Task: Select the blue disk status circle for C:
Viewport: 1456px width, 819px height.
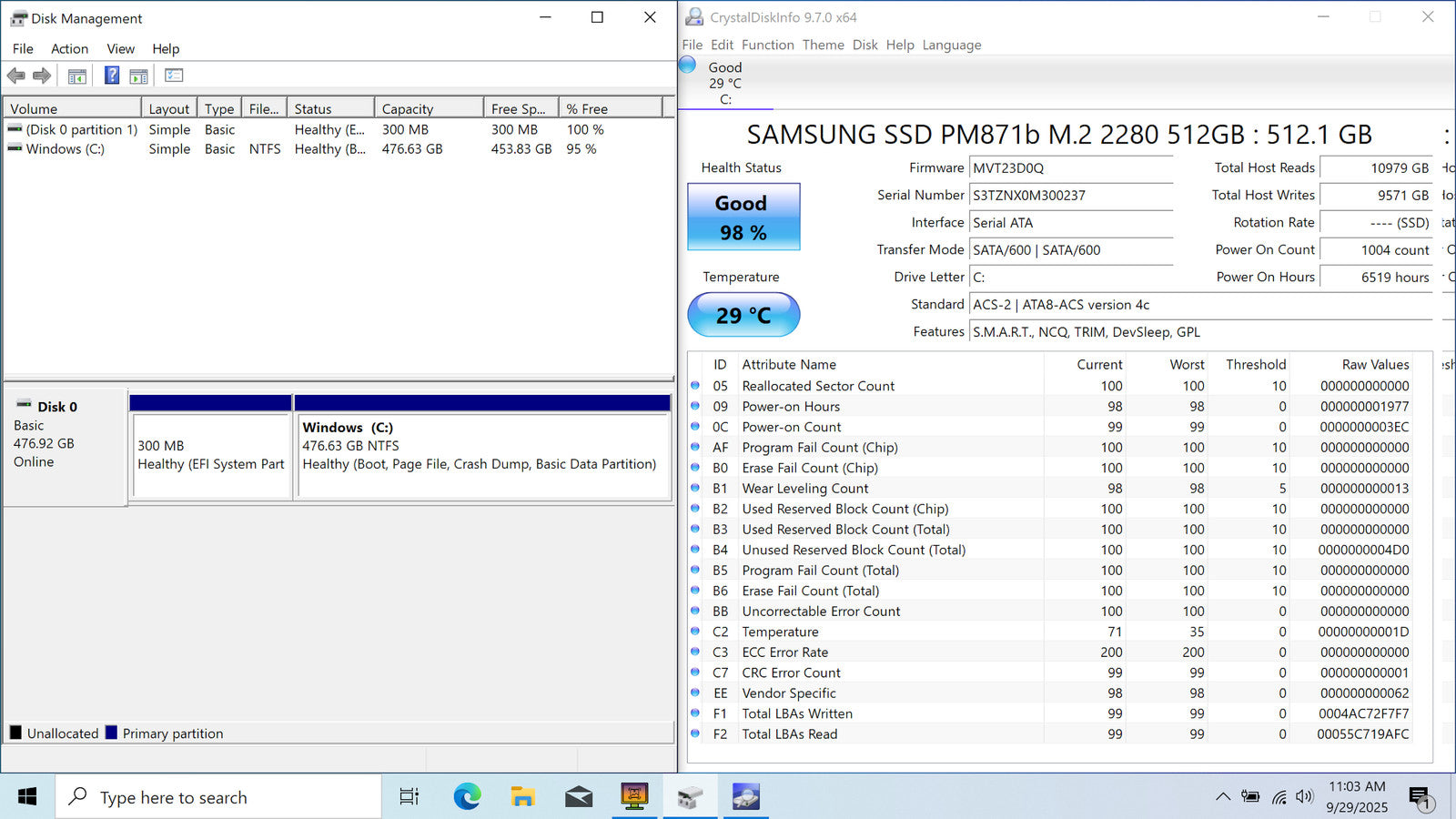Action: pyautogui.click(x=688, y=65)
